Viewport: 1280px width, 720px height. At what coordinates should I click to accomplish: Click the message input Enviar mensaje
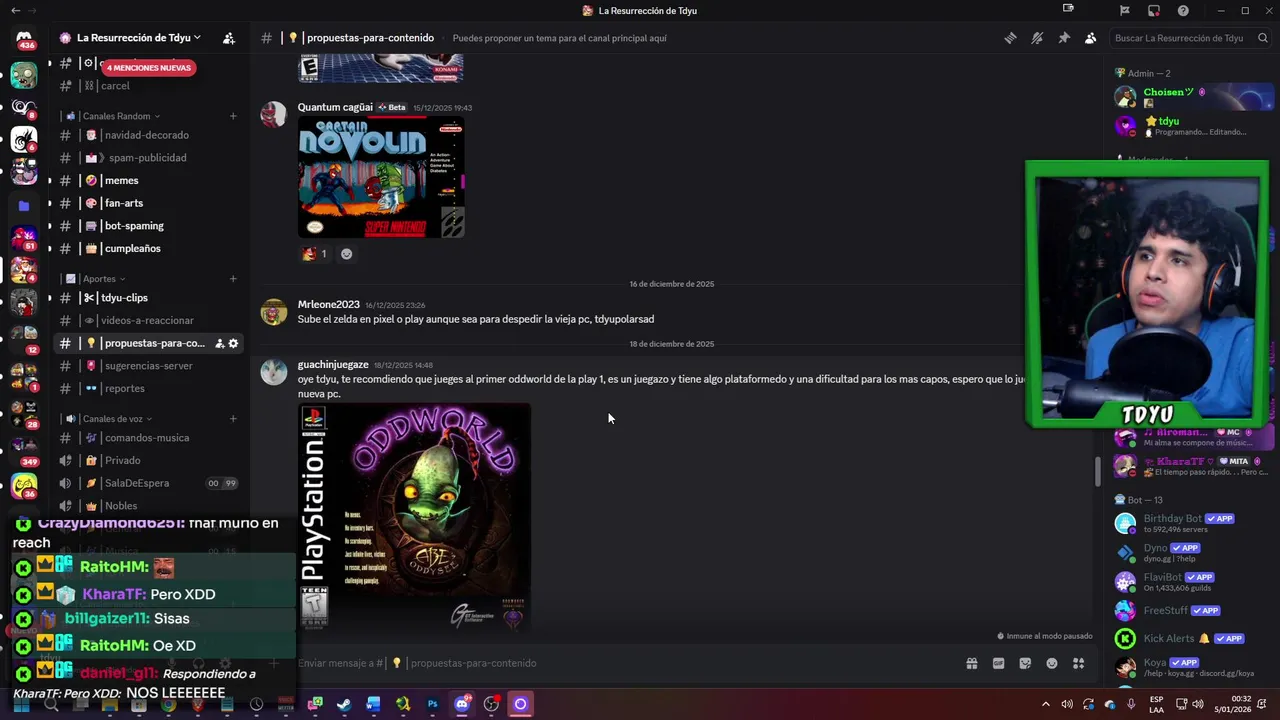(x=620, y=663)
